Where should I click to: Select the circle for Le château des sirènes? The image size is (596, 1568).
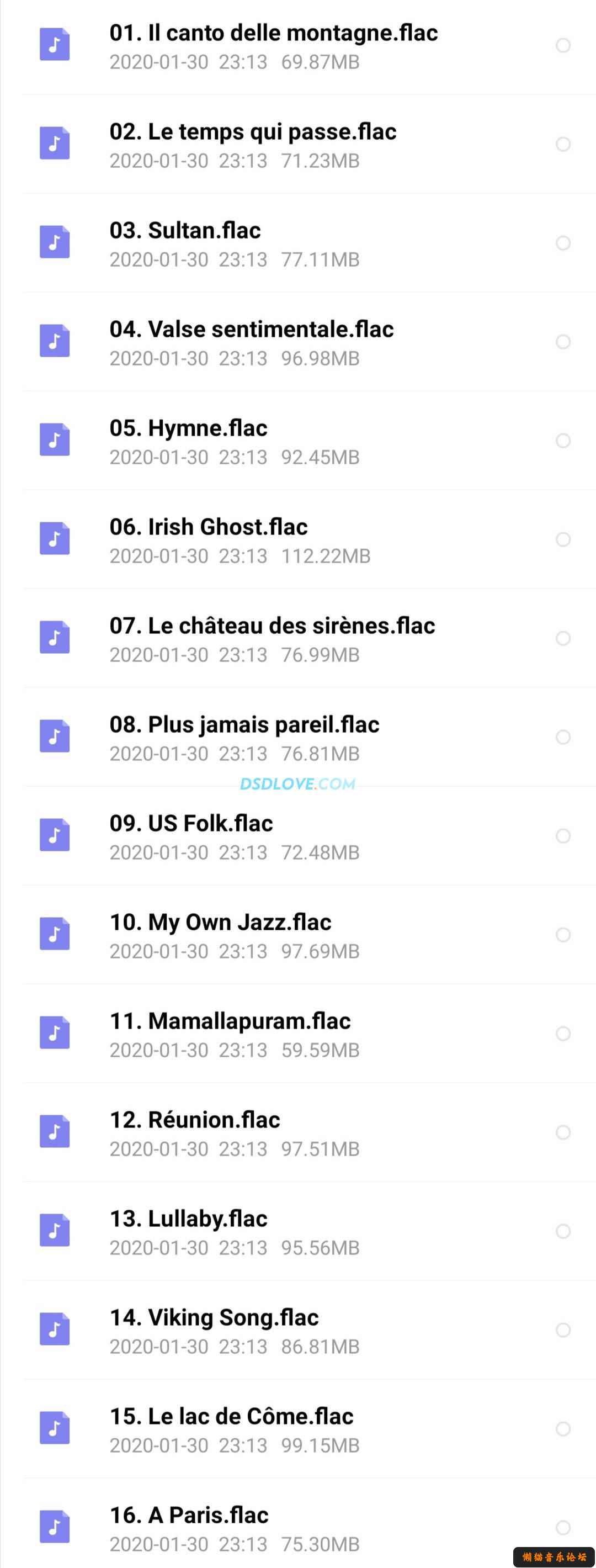pos(563,638)
